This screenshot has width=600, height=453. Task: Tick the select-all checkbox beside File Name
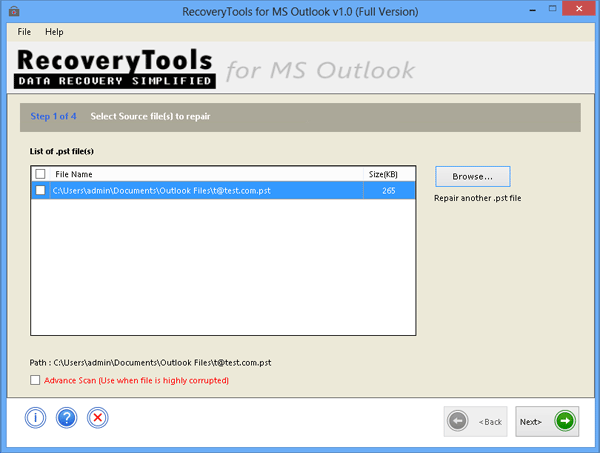(x=40, y=174)
